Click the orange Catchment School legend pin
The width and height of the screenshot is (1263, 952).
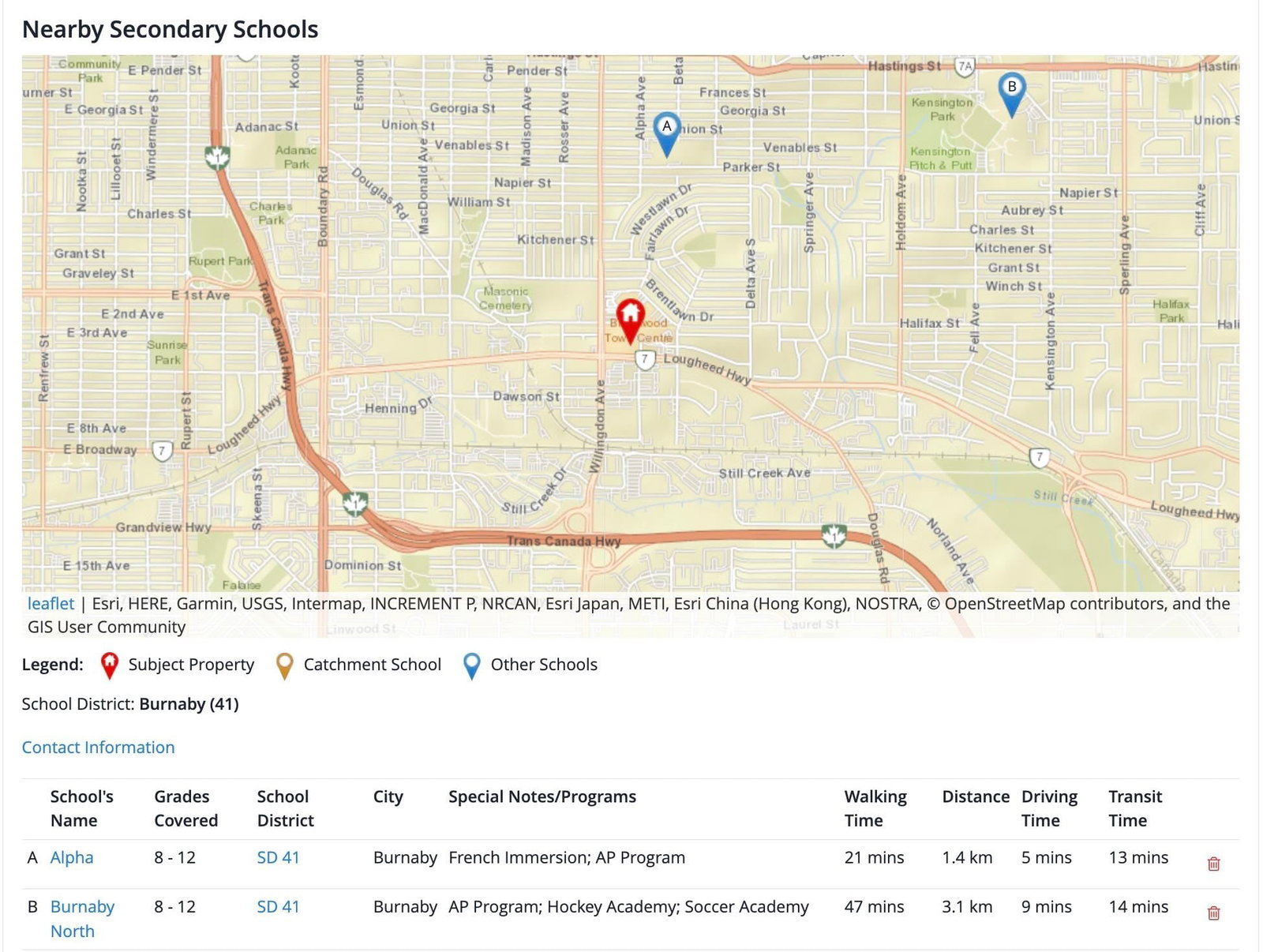coord(284,665)
